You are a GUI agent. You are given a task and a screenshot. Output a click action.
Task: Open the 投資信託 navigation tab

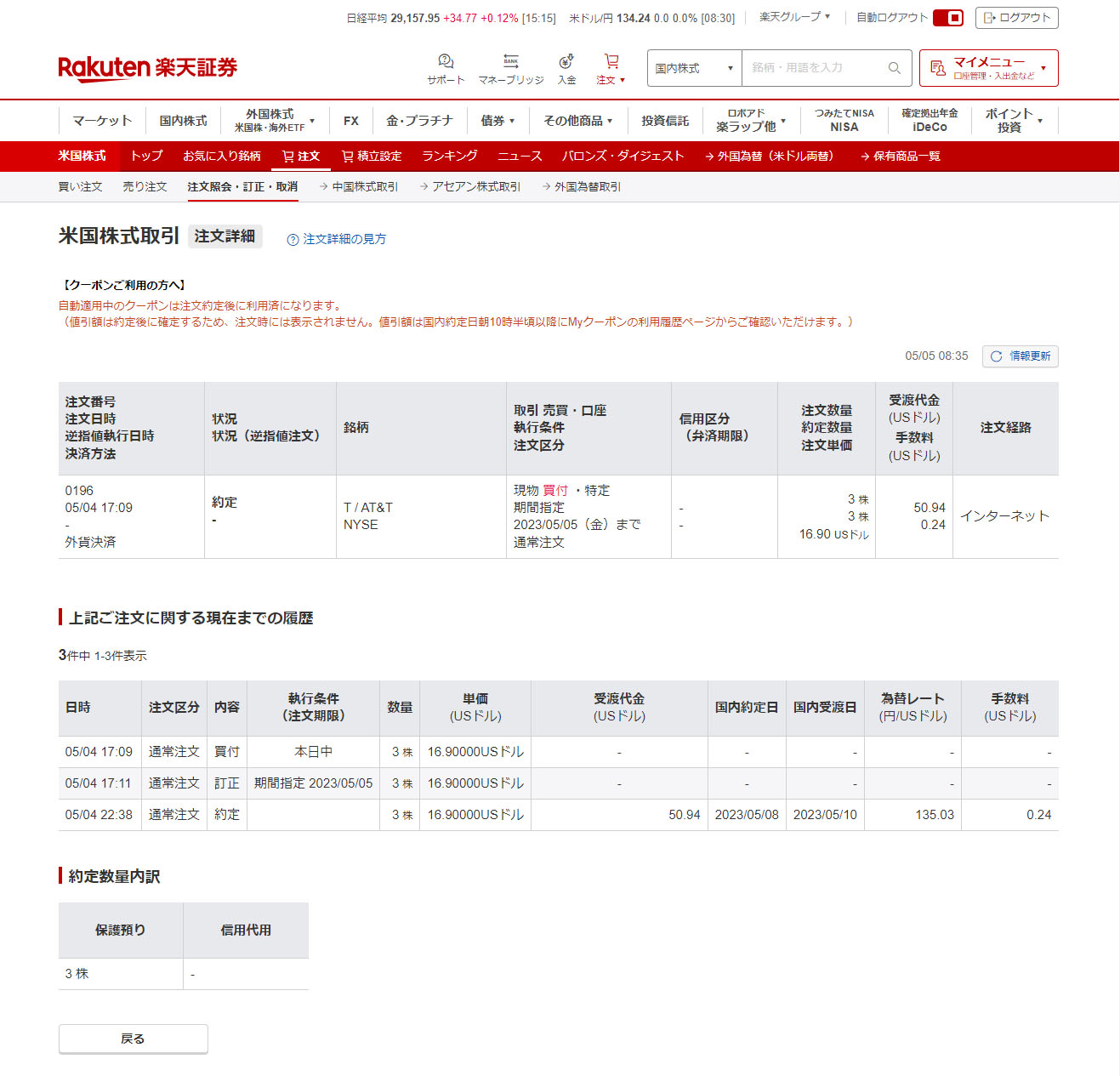[665, 121]
